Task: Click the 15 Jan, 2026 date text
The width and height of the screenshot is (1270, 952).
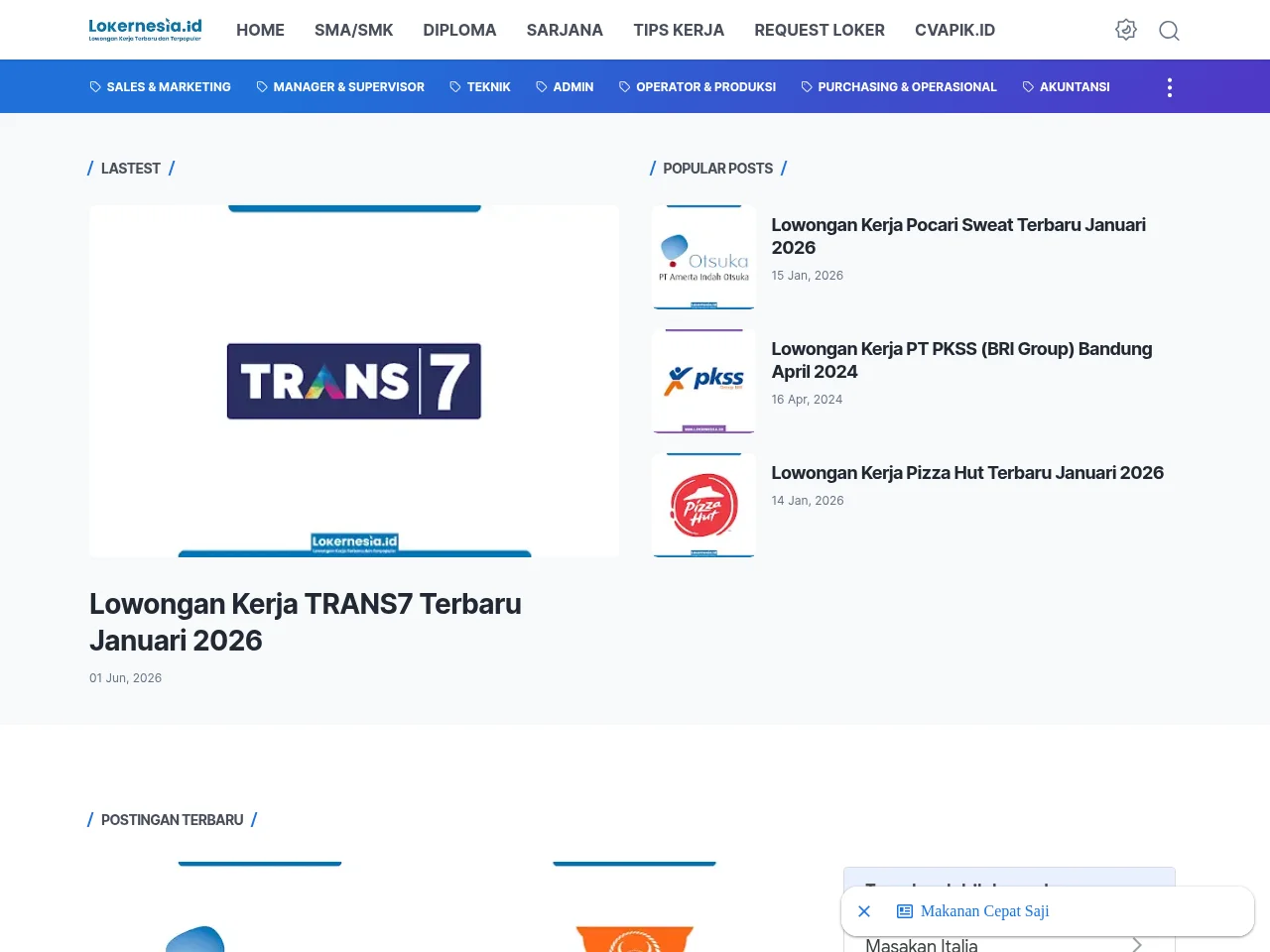Action: 808,276
